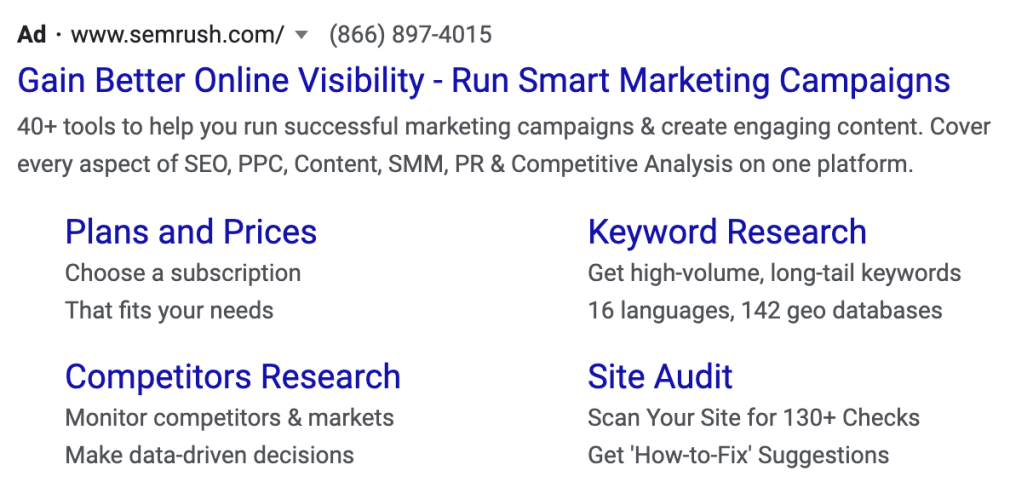
Task: Select the '40+ tools to help you' description line
Action: tap(504, 127)
